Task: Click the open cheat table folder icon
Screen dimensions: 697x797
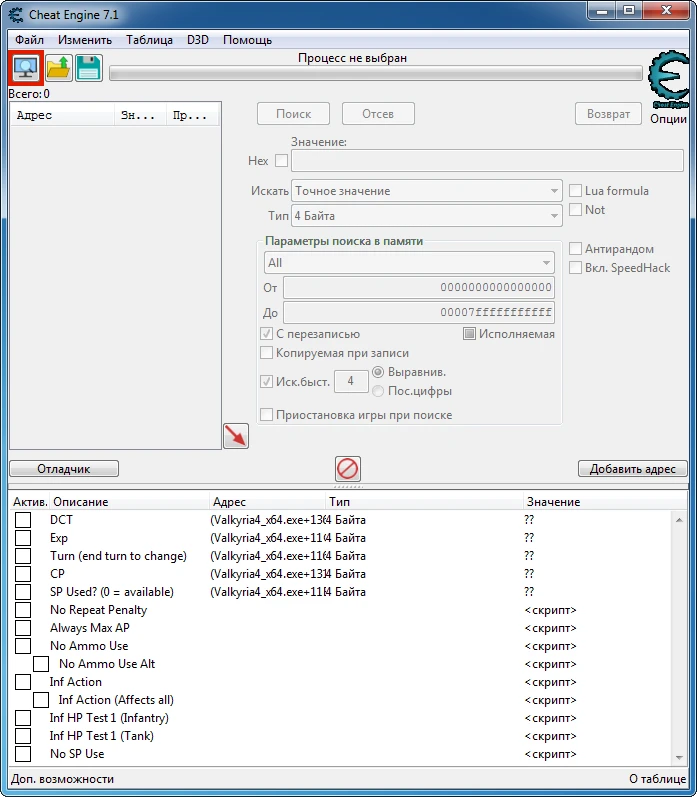Action: pos(58,68)
